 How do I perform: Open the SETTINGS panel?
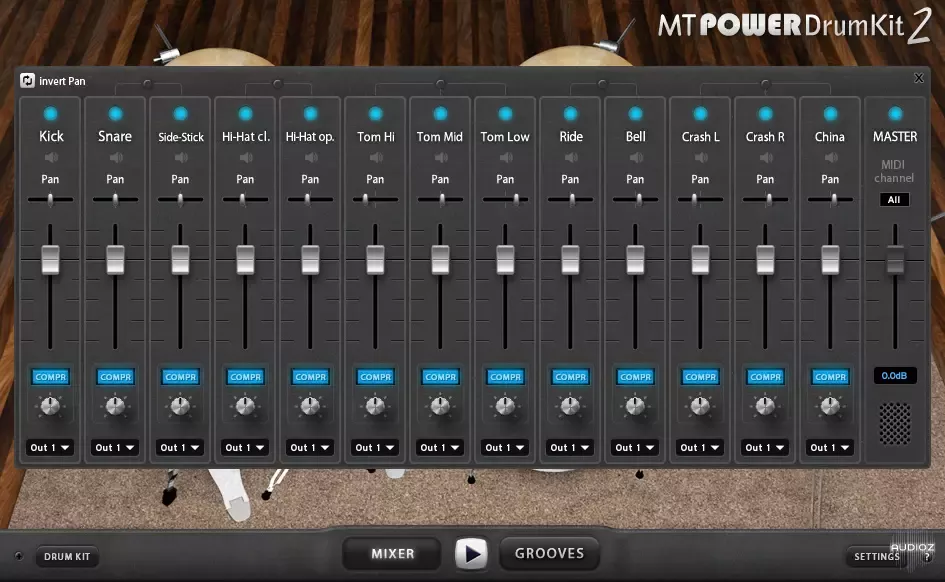(x=877, y=557)
